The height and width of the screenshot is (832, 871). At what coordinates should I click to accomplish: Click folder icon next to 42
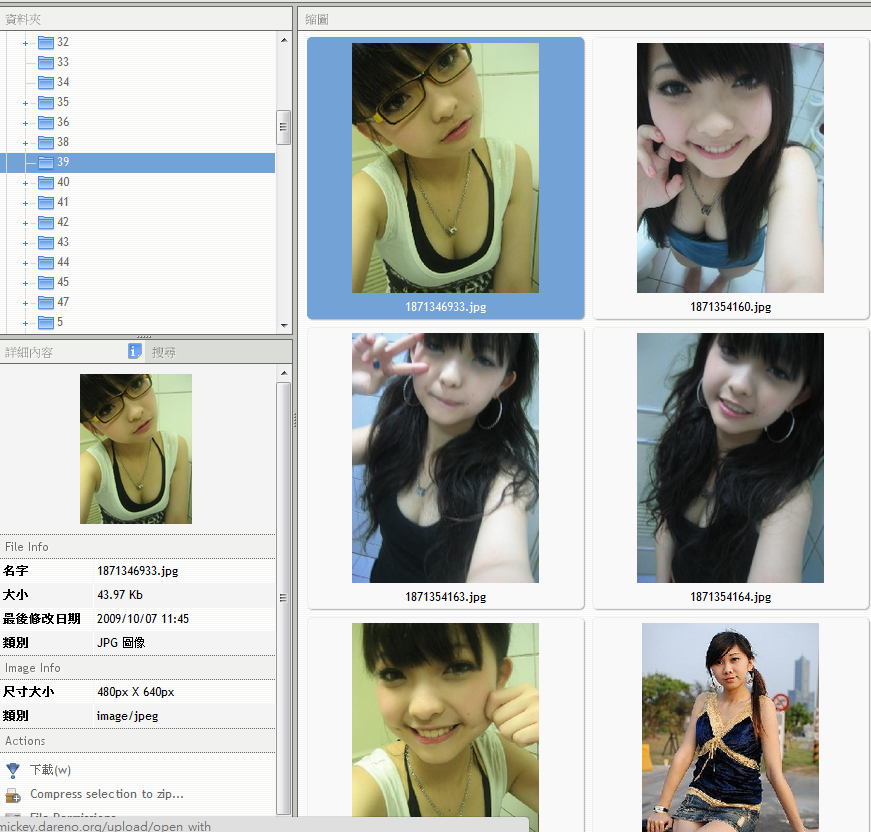point(46,222)
